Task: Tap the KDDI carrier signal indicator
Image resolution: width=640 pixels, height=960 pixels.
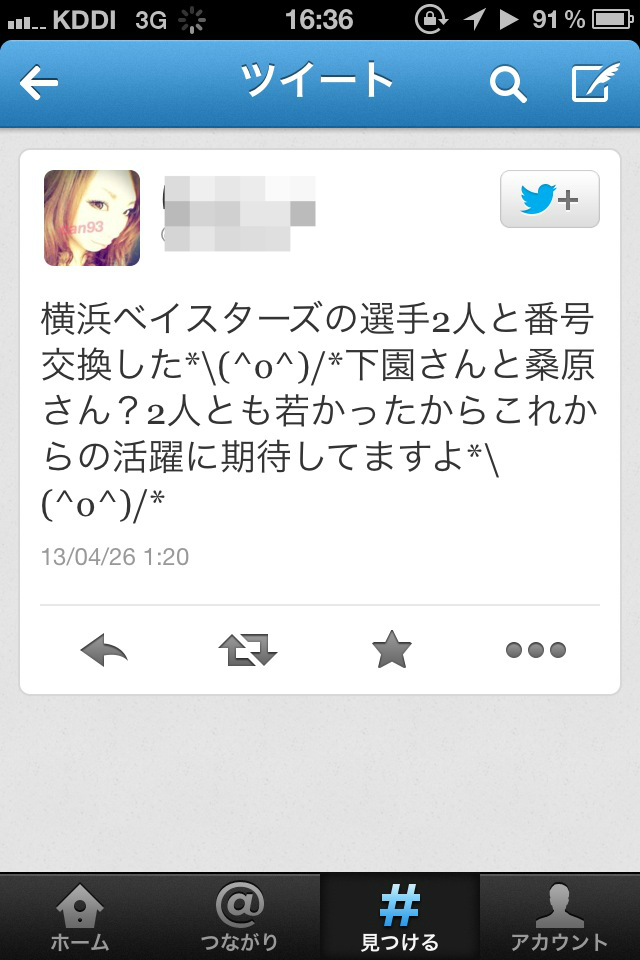Action: [61, 20]
